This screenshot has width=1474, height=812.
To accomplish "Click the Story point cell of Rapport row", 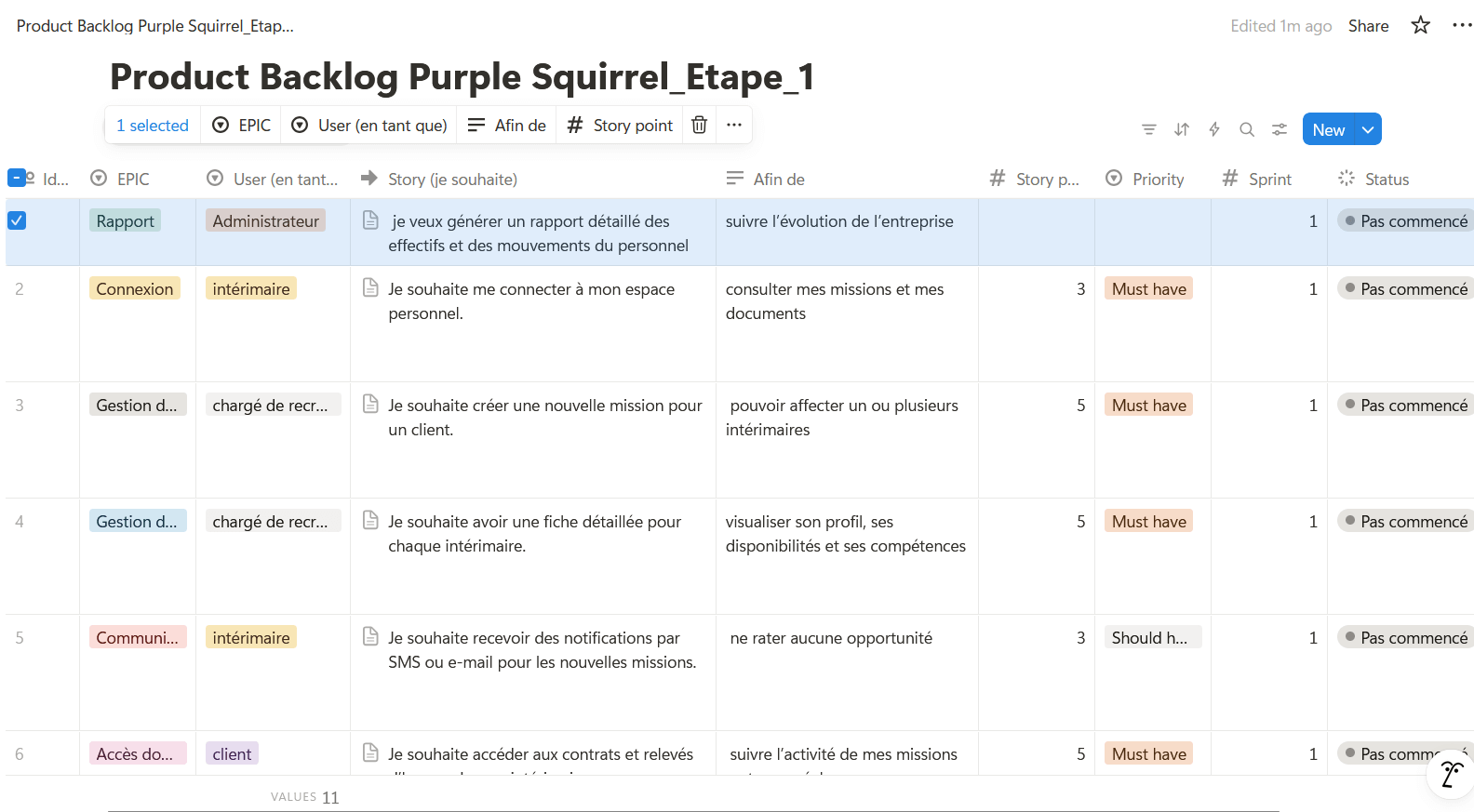I will (x=1036, y=232).
